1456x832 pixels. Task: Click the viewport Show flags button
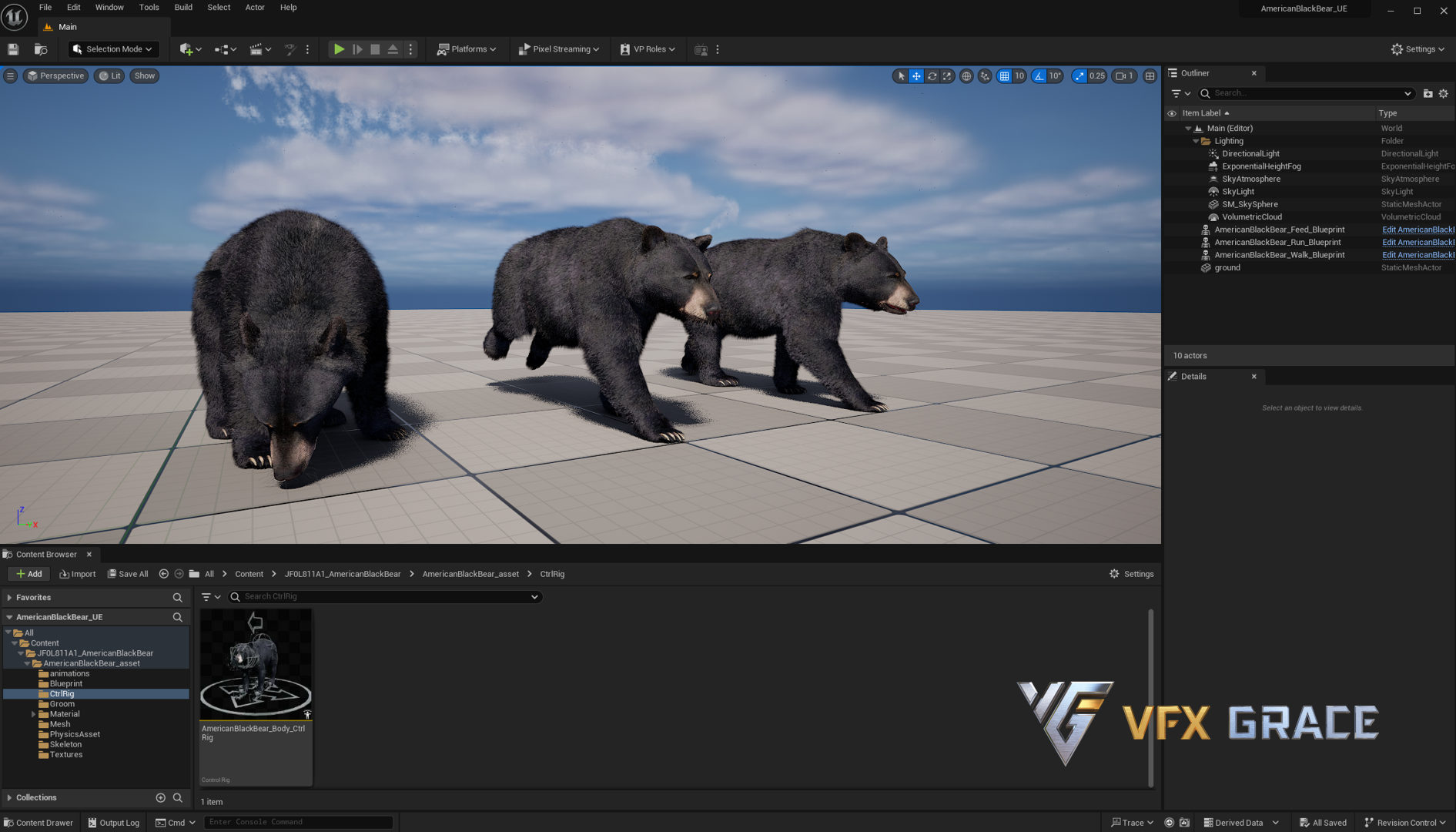(x=144, y=76)
